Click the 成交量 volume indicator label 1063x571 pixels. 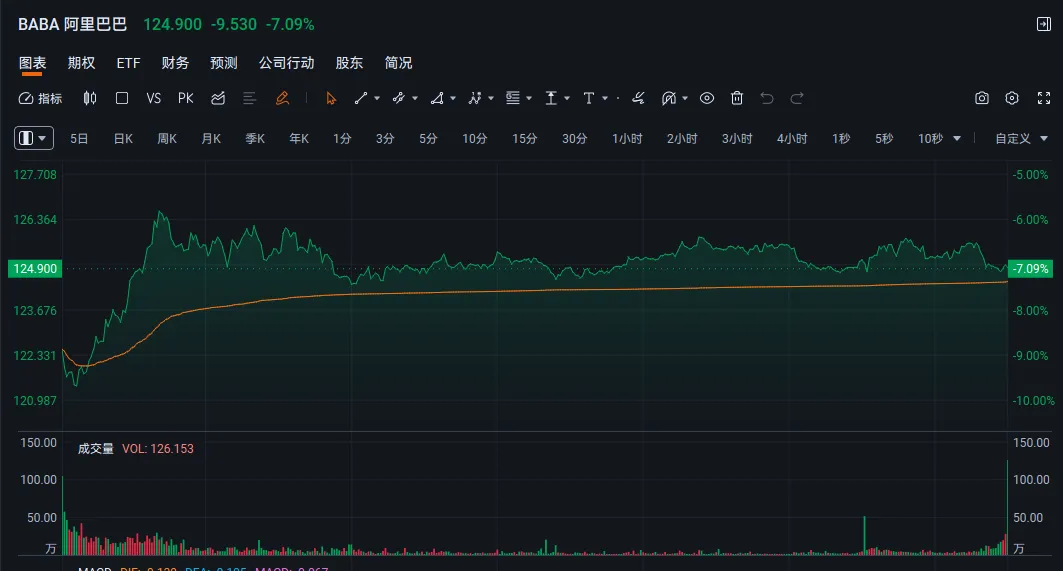click(x=96, y=449)
